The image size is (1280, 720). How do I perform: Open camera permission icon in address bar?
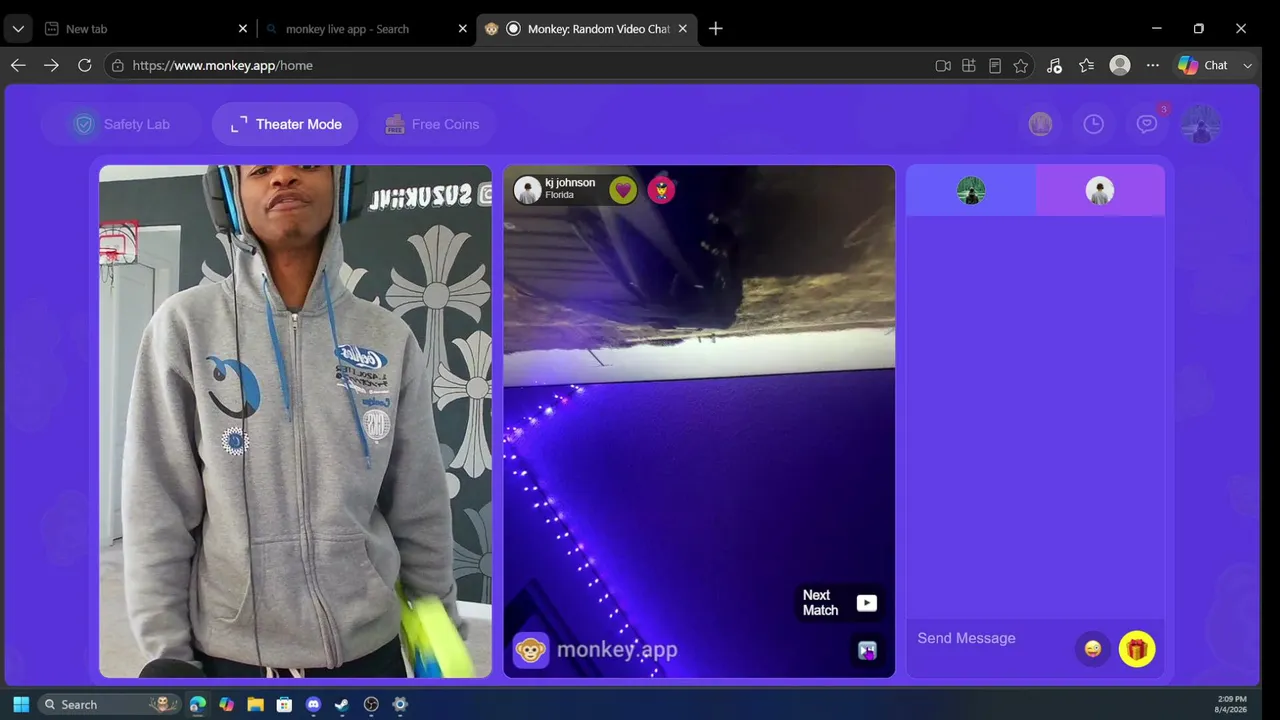[x=942, y=65]
